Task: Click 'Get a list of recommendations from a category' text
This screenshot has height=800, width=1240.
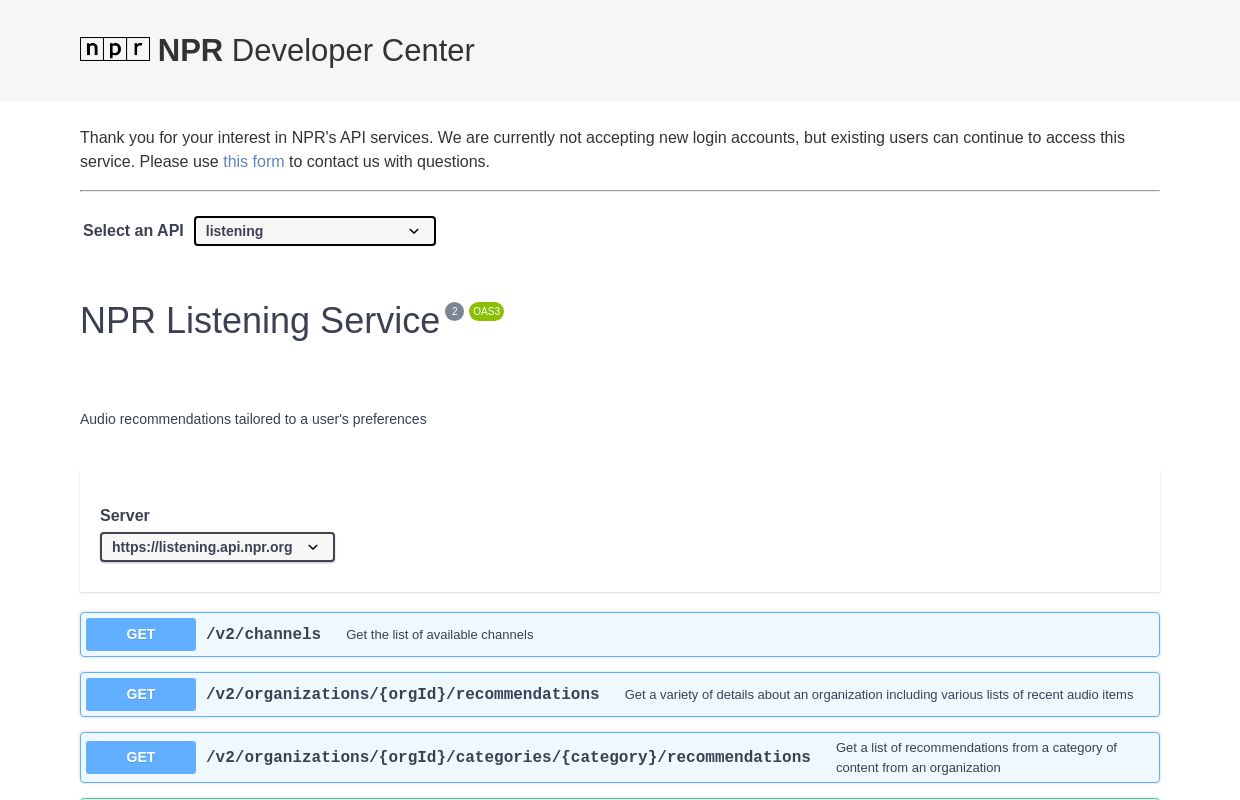Action: (976, 757)
